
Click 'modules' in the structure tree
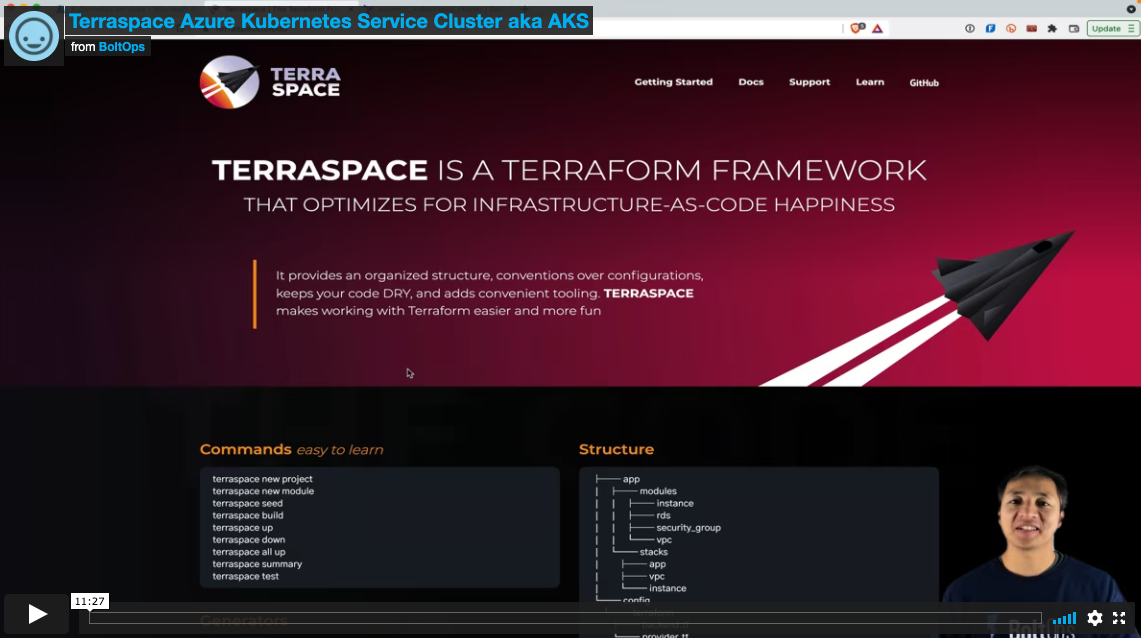pyautogui.click(x=658, y=491)
